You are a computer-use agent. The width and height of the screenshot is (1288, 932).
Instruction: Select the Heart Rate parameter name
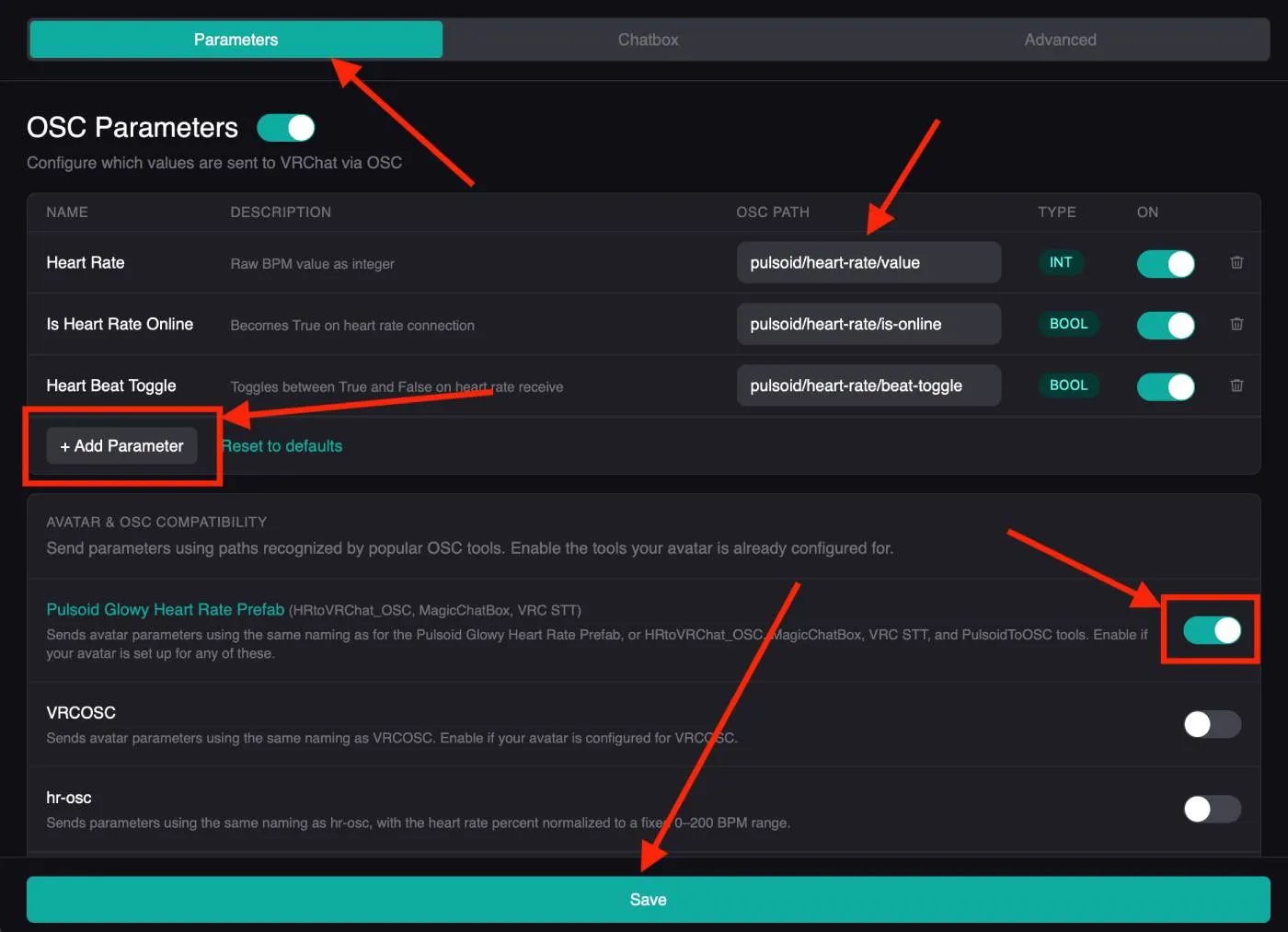(x=86, y=263)
